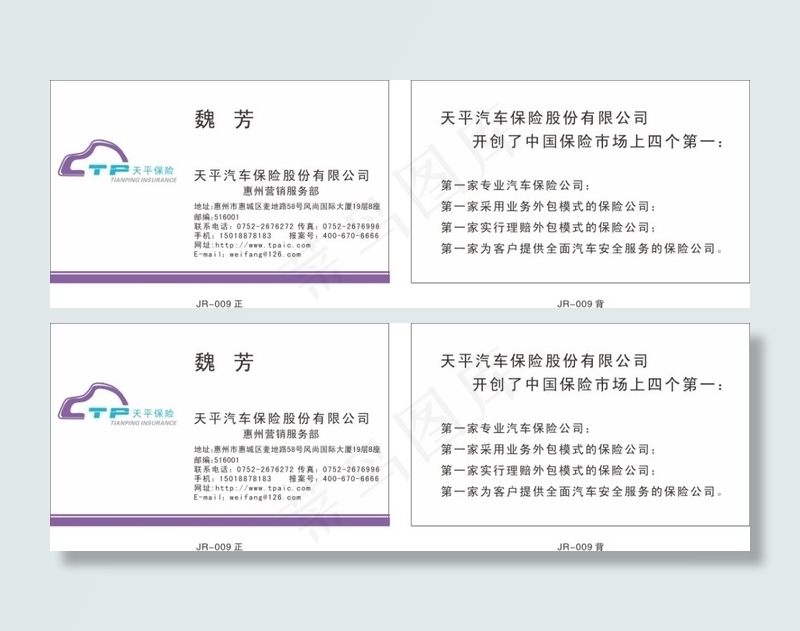The height and width of the screenshot is (631, 800).
Task: Click the lower JR-009 背 label
Action: 581,547
